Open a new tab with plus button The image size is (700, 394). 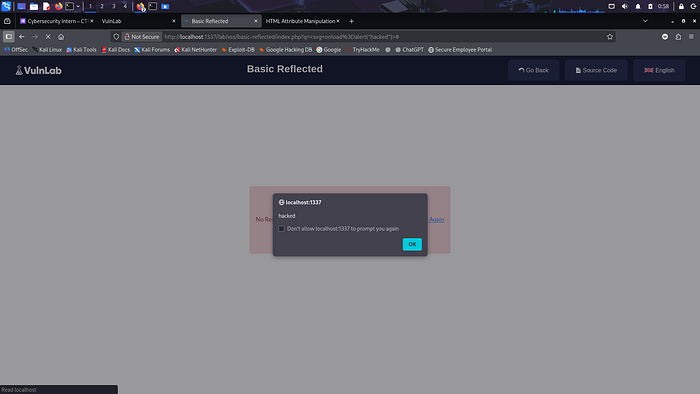pos(351,21)
